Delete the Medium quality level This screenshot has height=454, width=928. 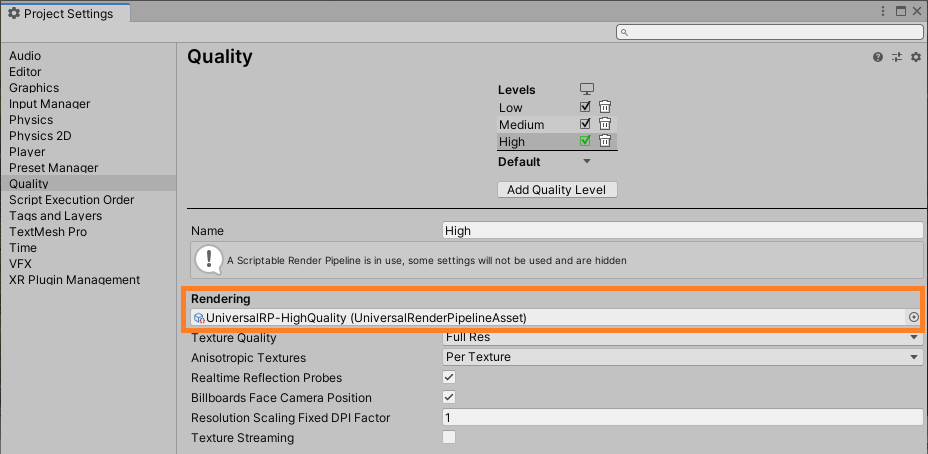(604, 124)
